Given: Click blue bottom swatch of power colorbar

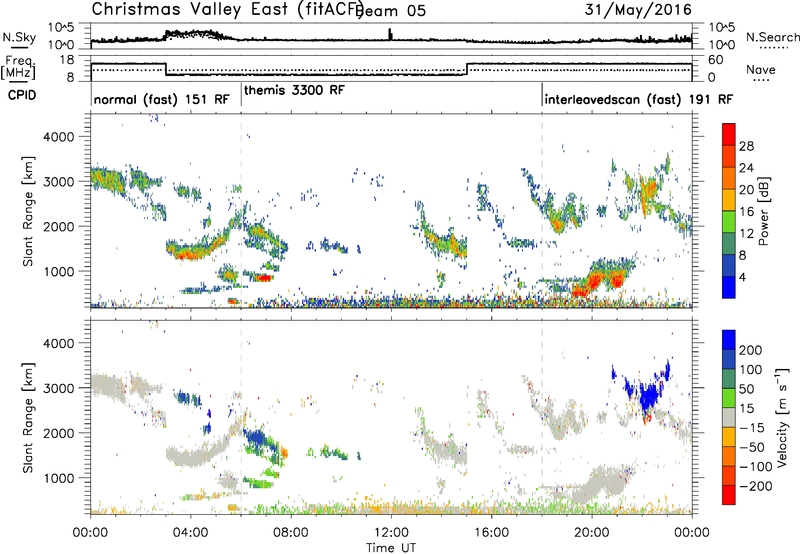Looking at the screenshot, I should tap(729, 287).
